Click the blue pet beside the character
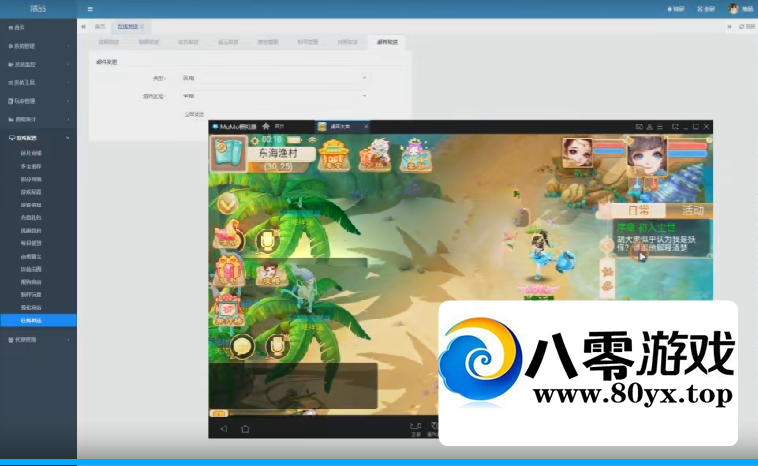Viewport: 758px width, 466px height. pyautogui.click(x=566, y=262)
